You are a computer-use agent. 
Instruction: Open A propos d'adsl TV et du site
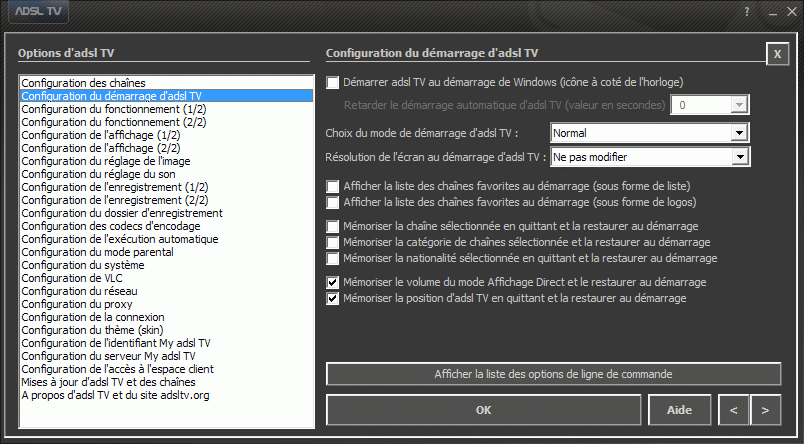click(167, 395)
